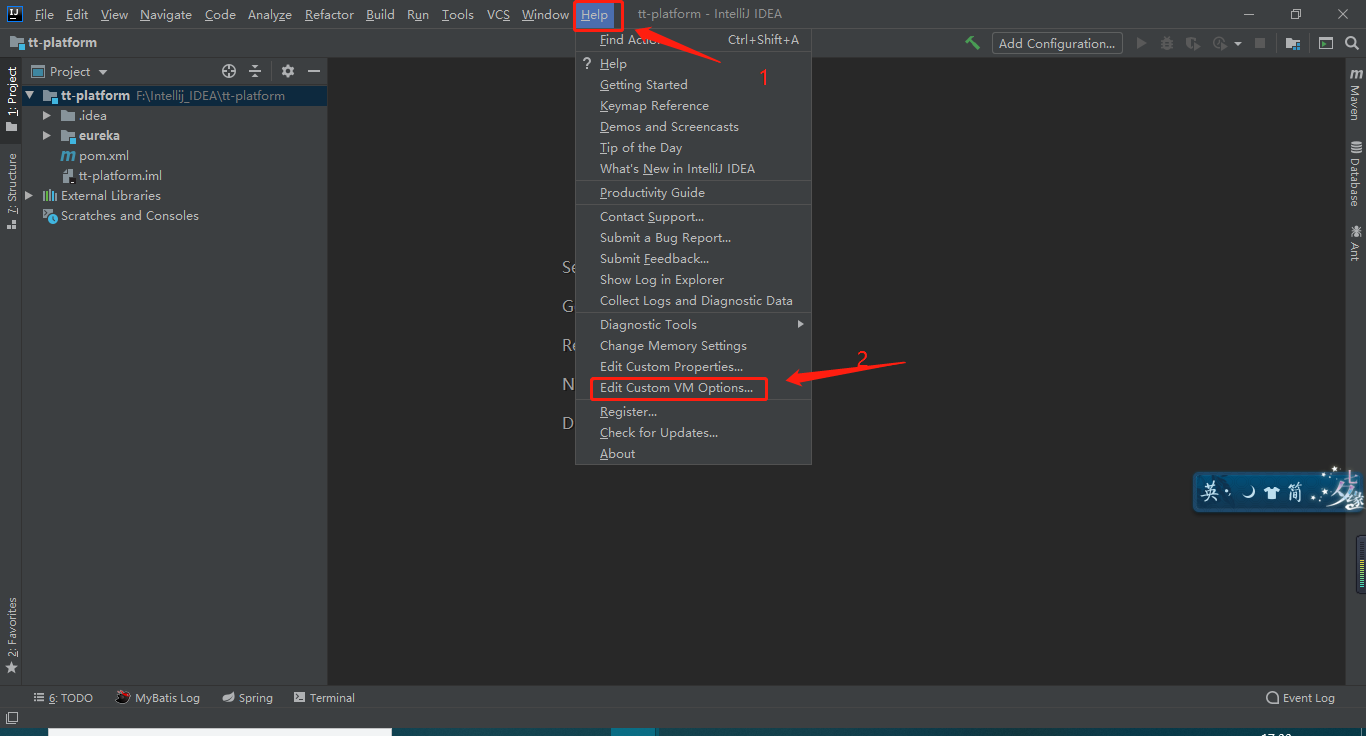Open the Edit menu
Screen dimensions: 1366x736
point(77,14)
